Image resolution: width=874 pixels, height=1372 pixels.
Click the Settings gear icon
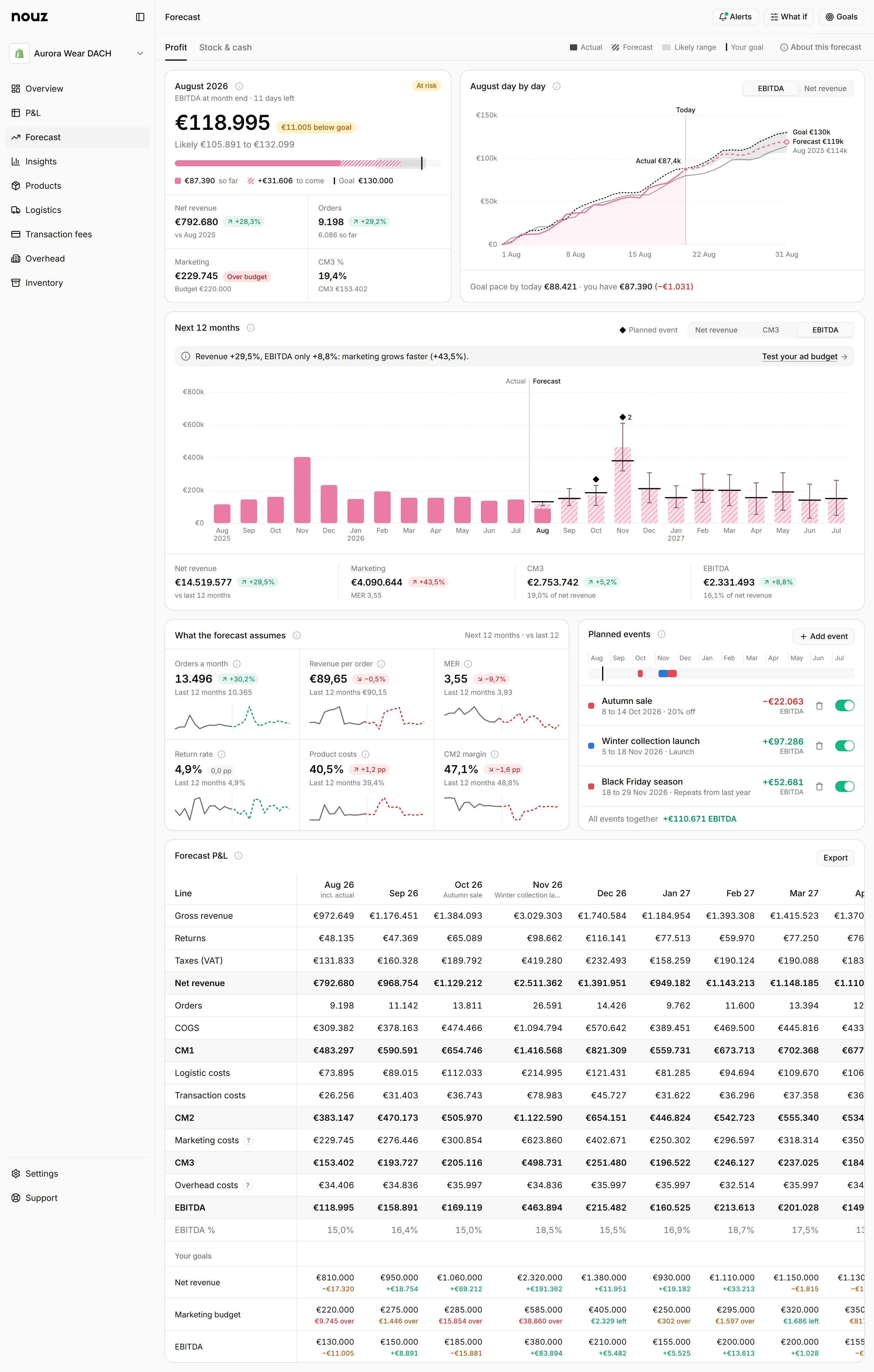point(16,1174)
